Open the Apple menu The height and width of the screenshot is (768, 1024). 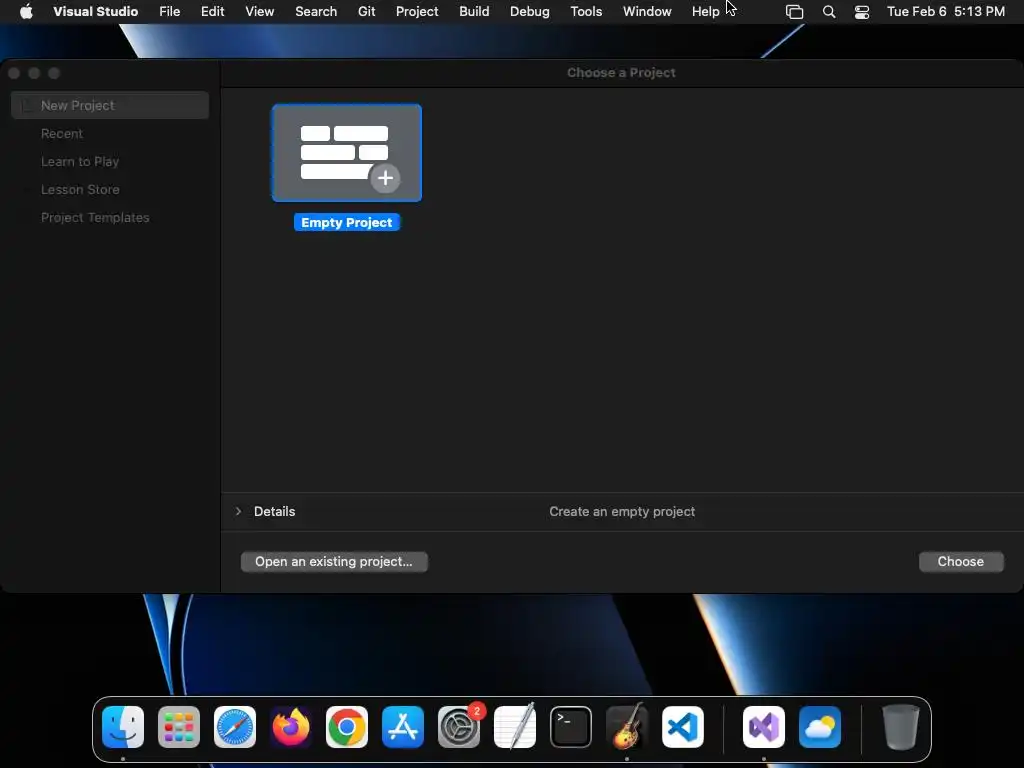26,11
